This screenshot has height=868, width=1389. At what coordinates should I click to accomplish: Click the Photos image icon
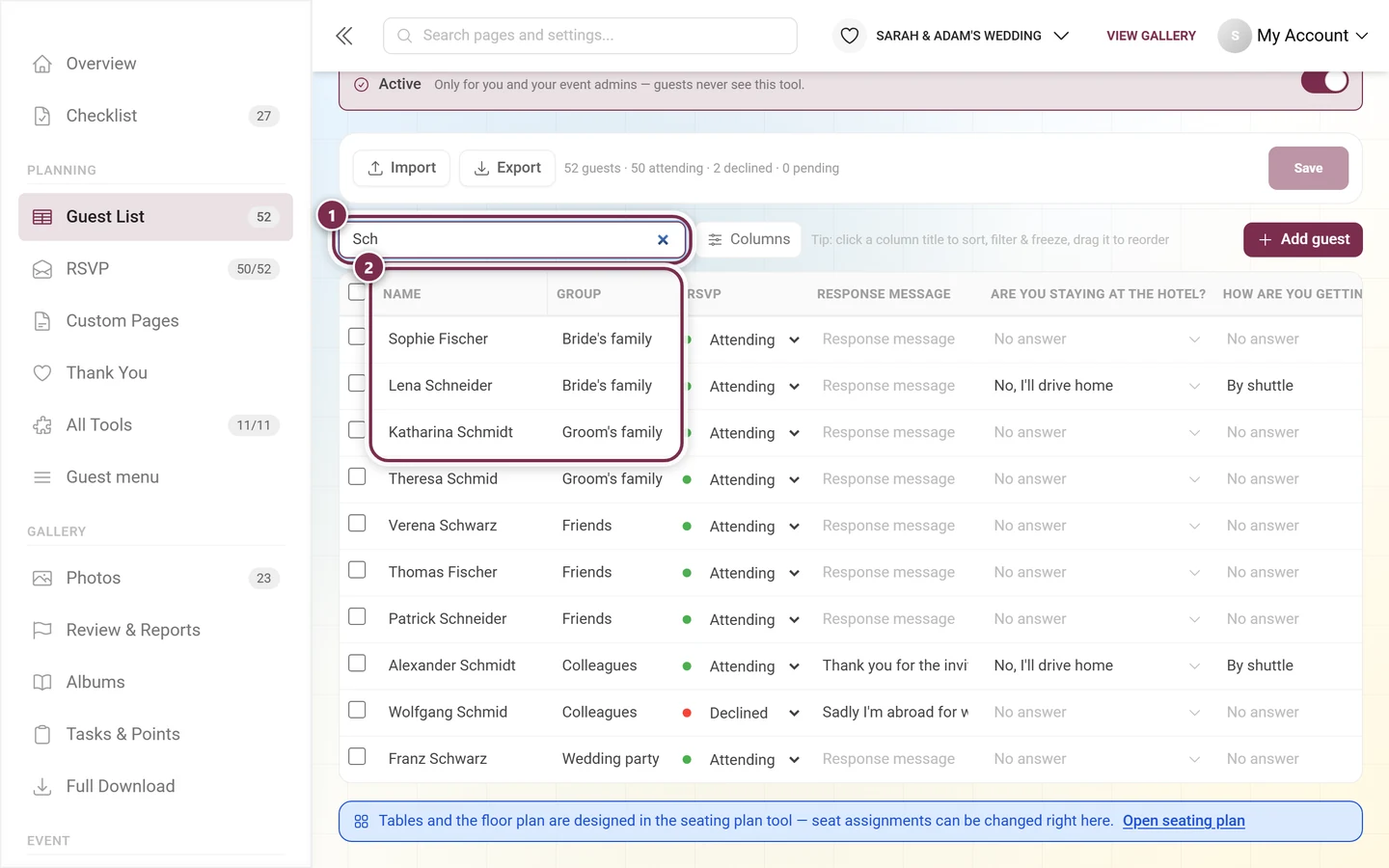pos(42,579)
